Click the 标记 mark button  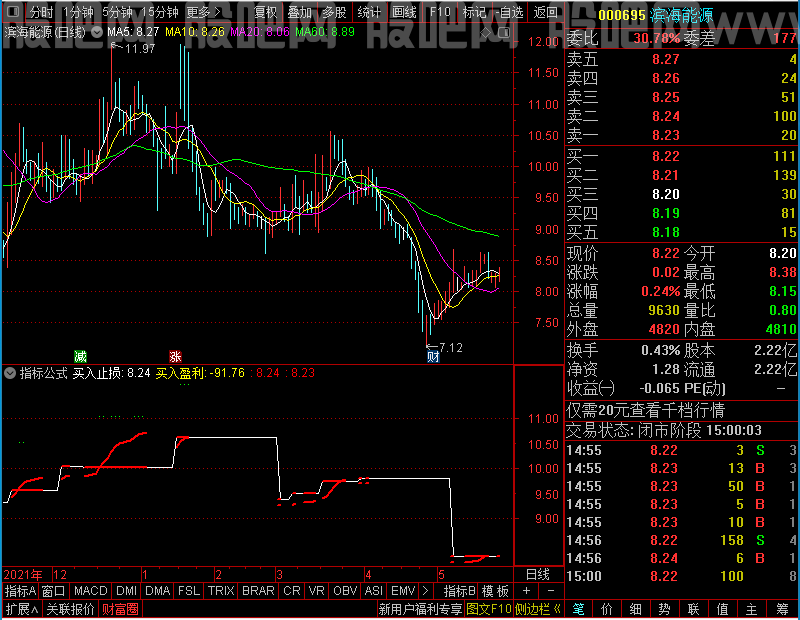click(x=474, y=12)
